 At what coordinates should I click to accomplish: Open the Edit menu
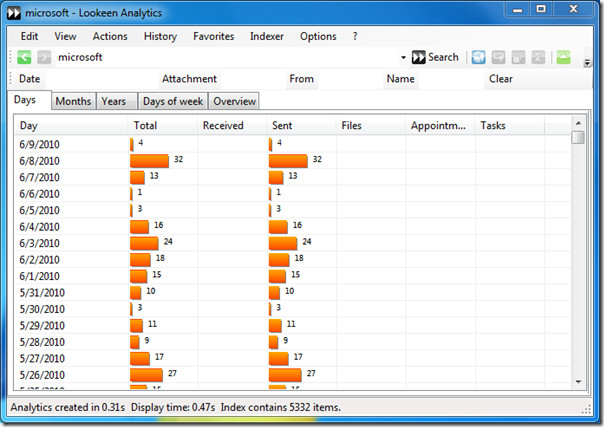pos(29,36)
